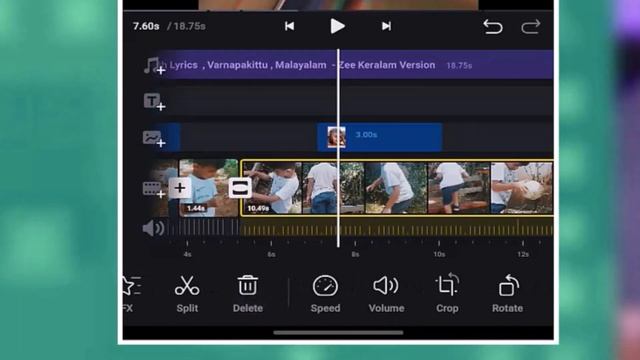Tap the 6s mark on ruler

271,254
